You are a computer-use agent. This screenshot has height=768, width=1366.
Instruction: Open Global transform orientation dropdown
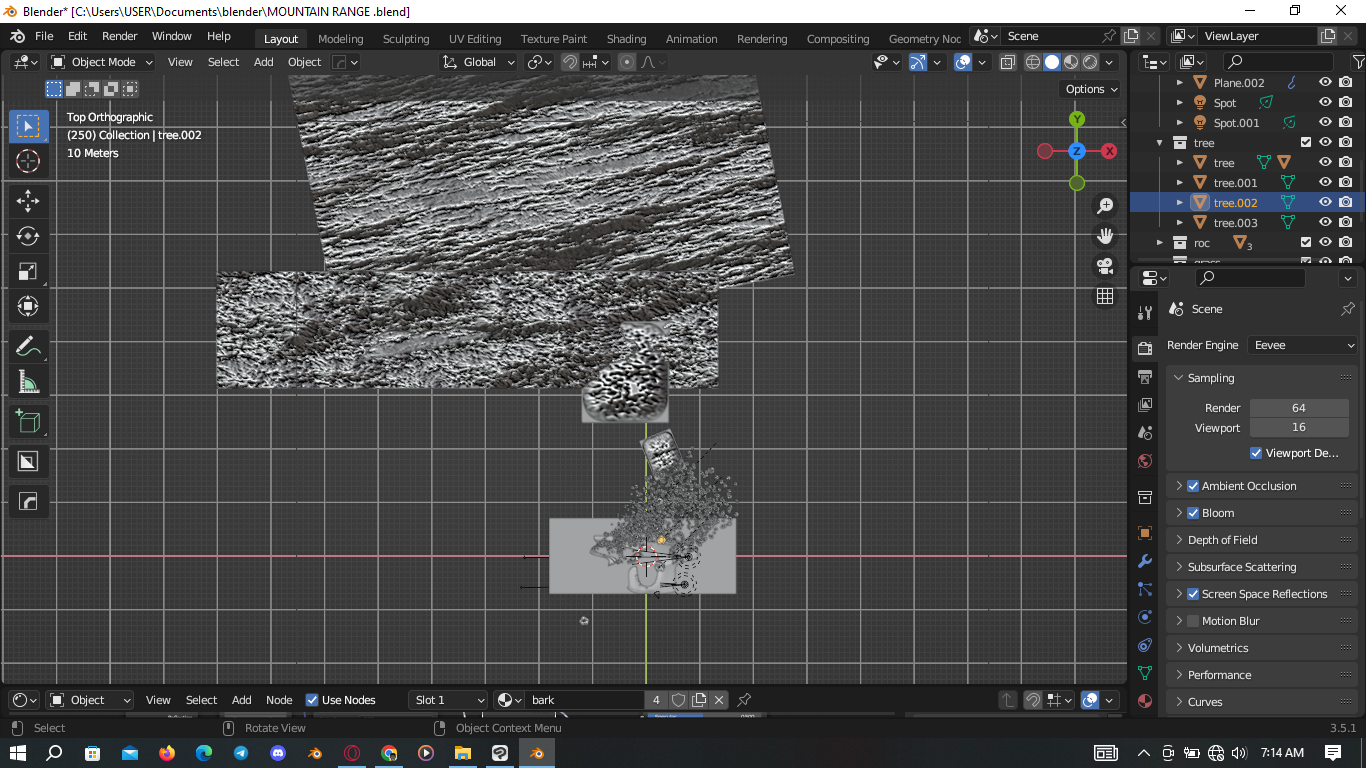pos(479,62)
